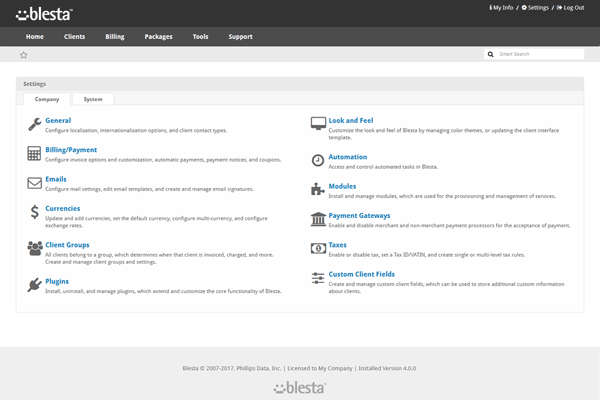Click the envelope icon beside Emails

point(34,183)
